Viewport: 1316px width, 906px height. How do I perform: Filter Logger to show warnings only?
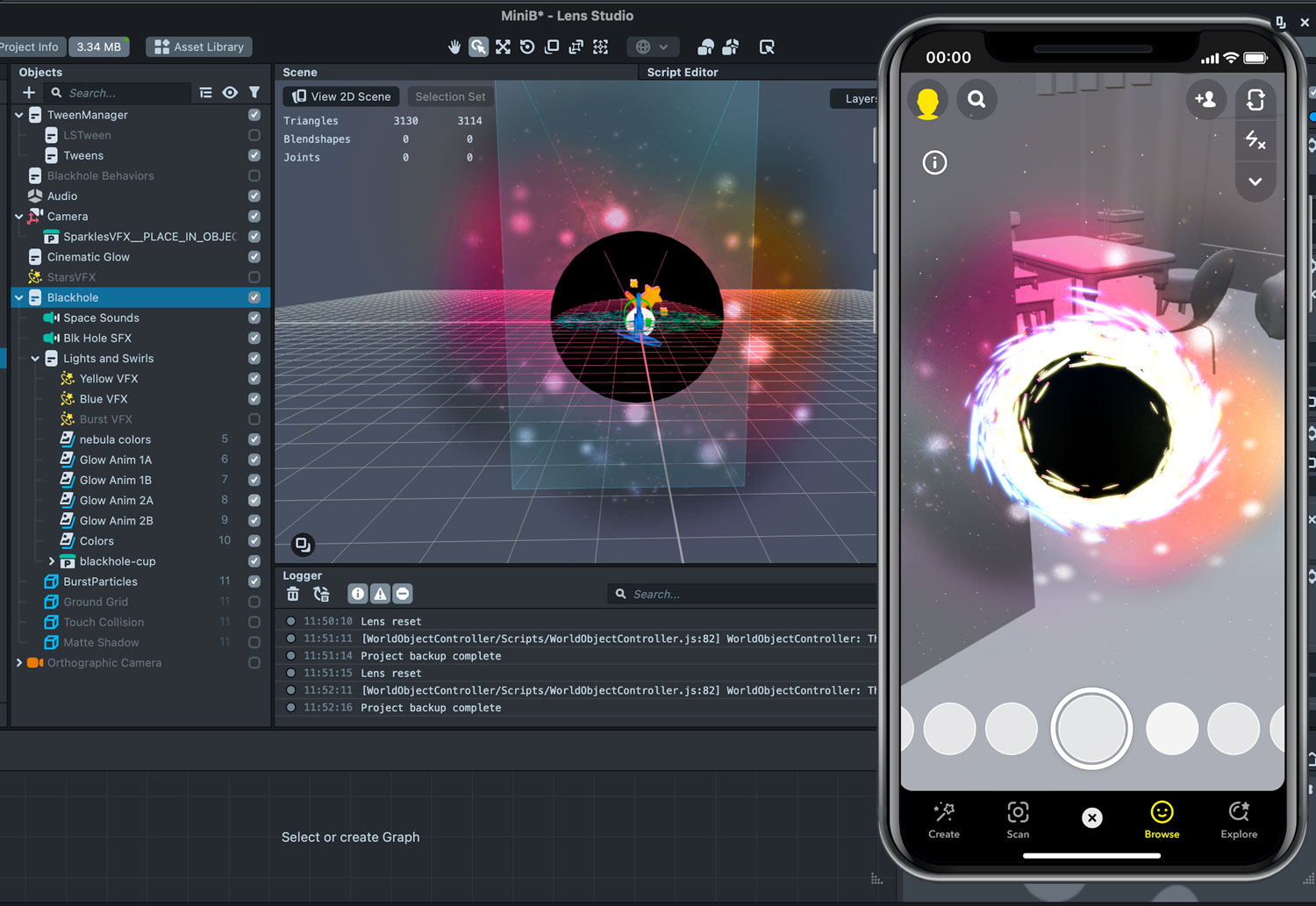[x=380, y=594]
